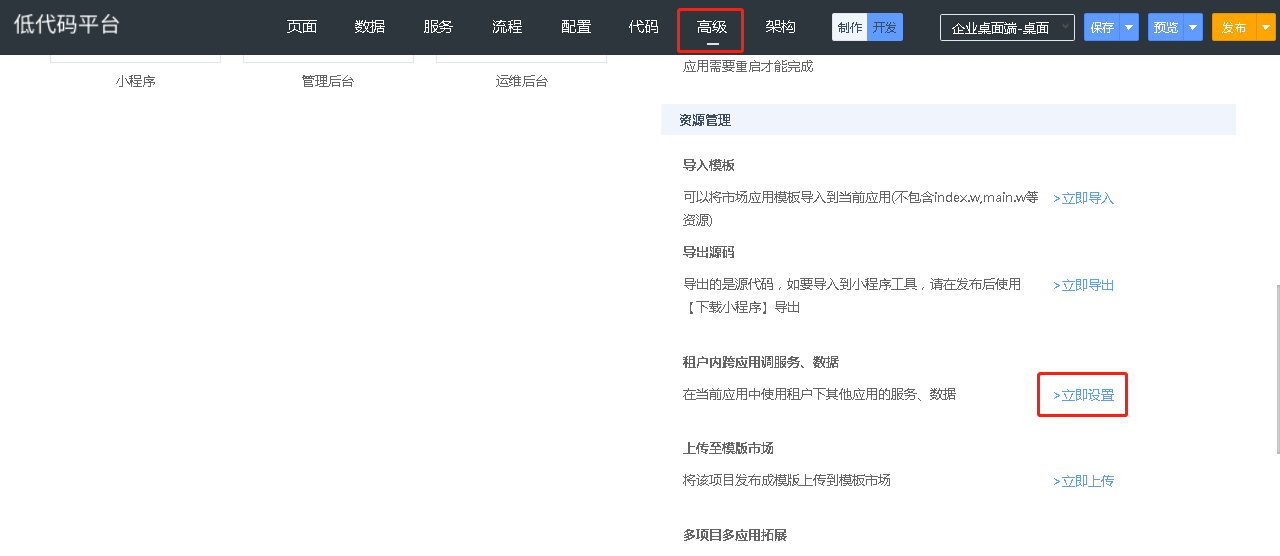Go to the 架构 tab
Screen dimensions: 1280x556
point(780,27)
